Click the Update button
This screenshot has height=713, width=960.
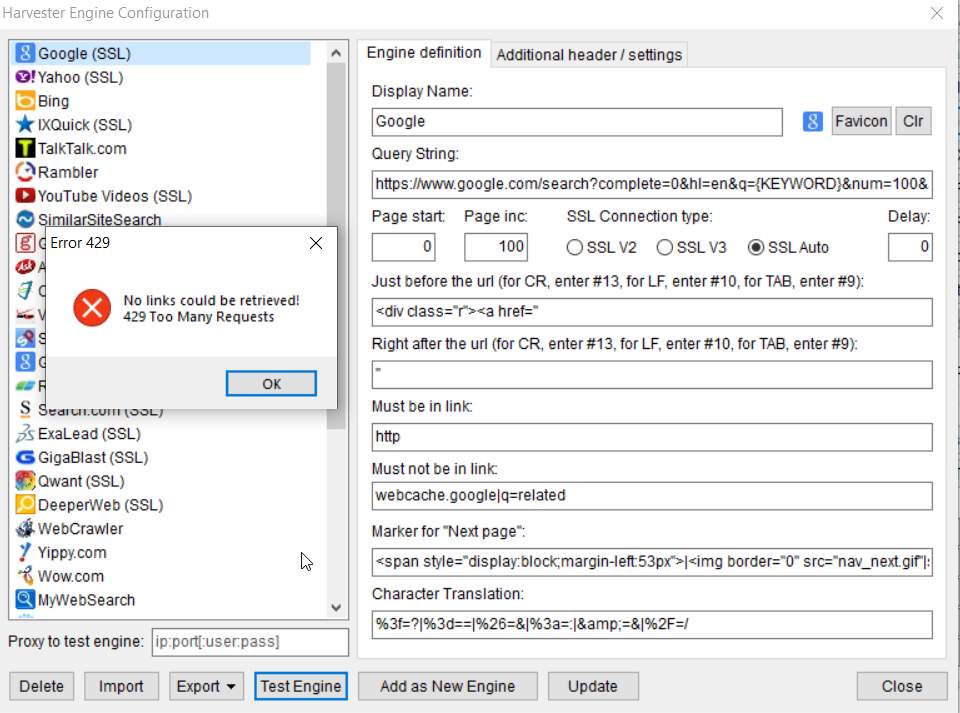[x=593, y=686]
